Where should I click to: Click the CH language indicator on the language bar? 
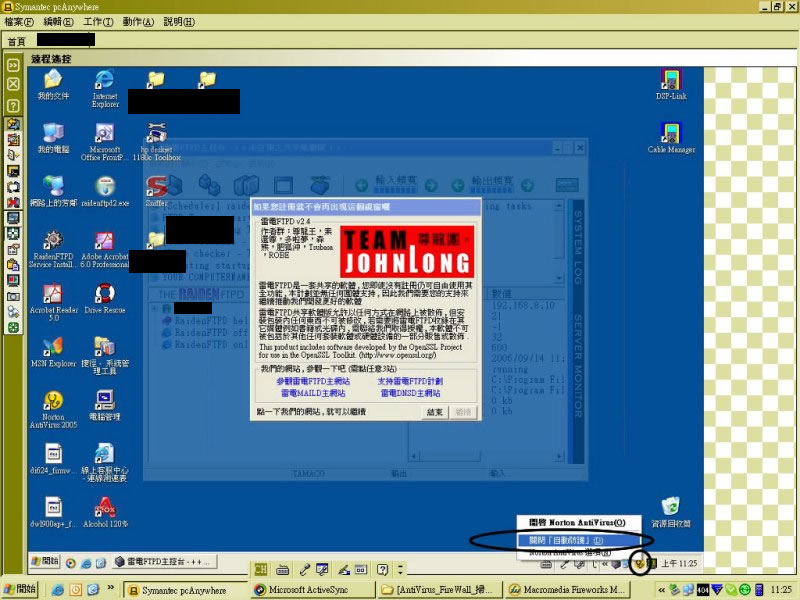(261, 569)
